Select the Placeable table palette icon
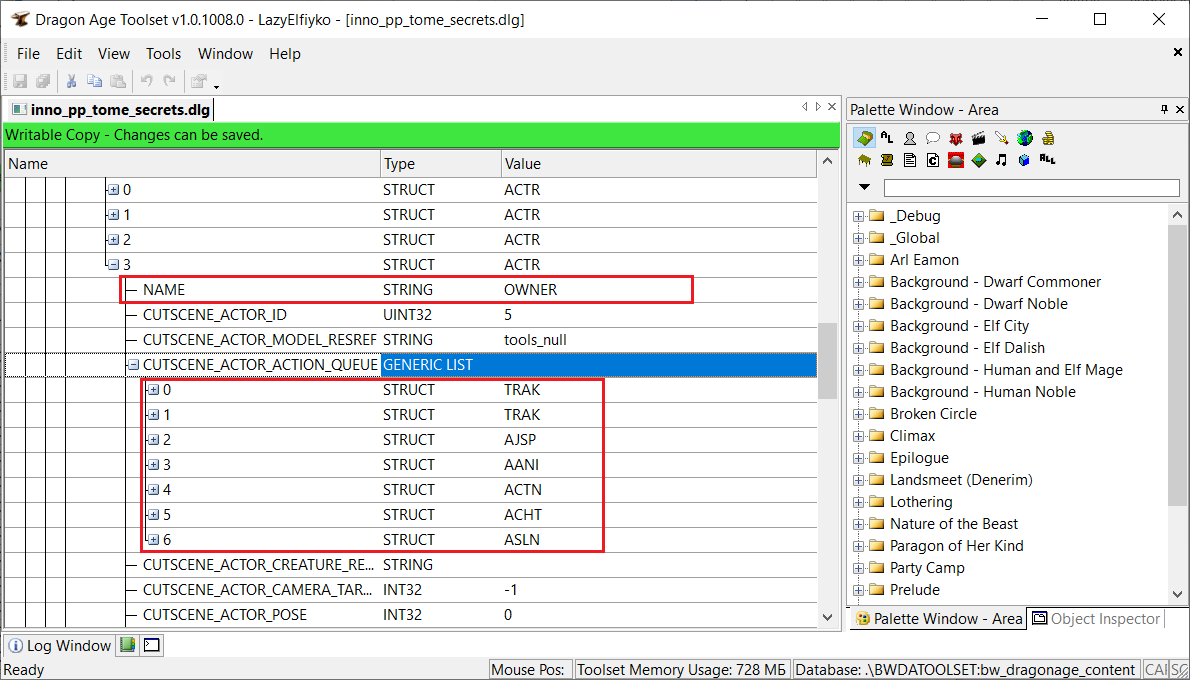1190x680 pixels. pos(864,160)
